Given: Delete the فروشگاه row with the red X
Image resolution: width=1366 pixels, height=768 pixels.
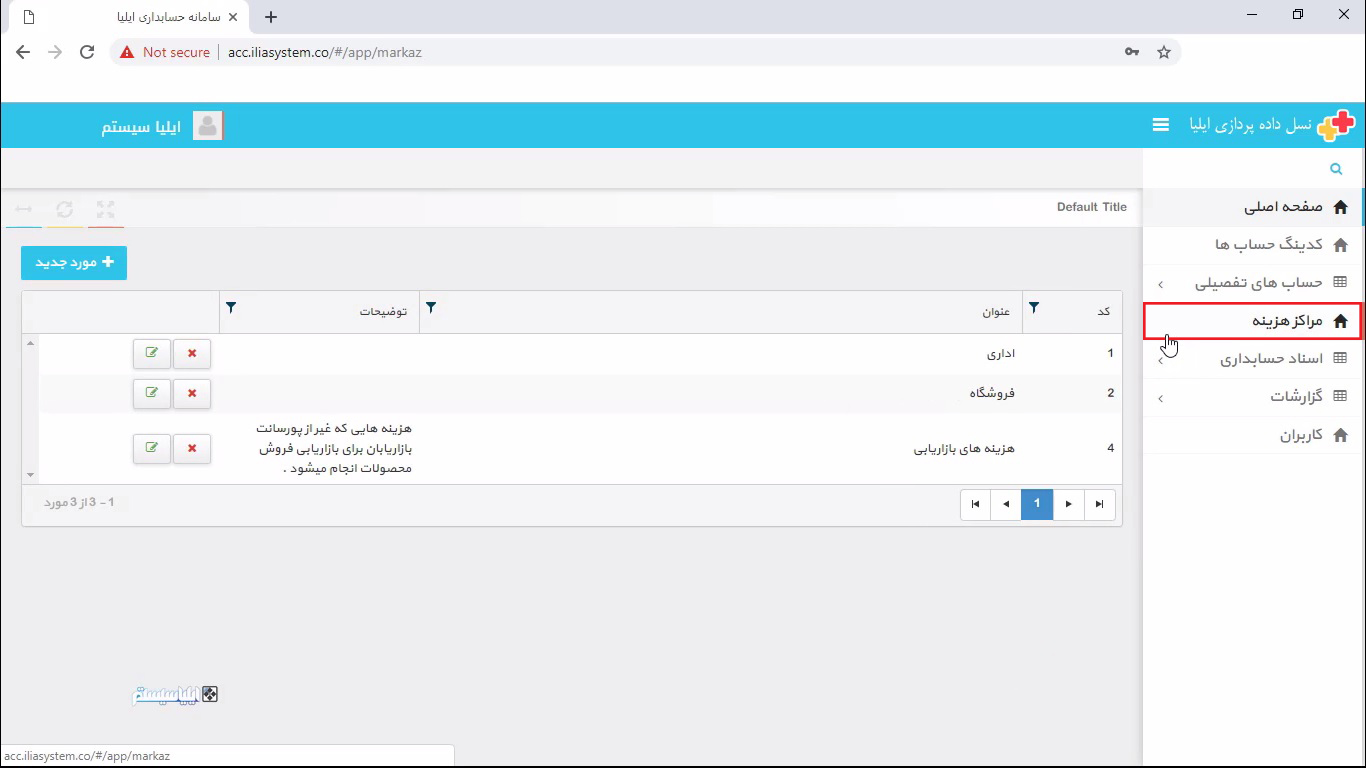Looking at the screenshot, I should pyautogui.click(x=191, y=393).
